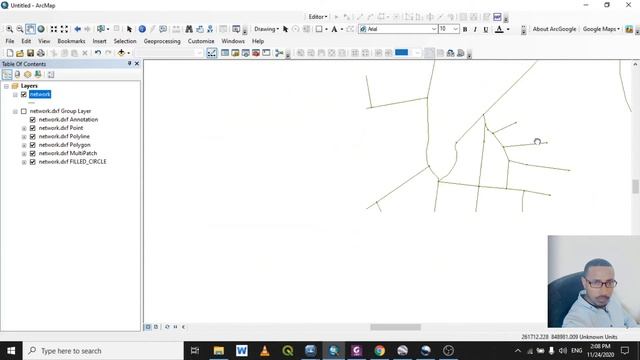The width and height of the screenshot is (640, 360).
Task: Click the Full Extent globe icon
Action: [x=41, y=29]
